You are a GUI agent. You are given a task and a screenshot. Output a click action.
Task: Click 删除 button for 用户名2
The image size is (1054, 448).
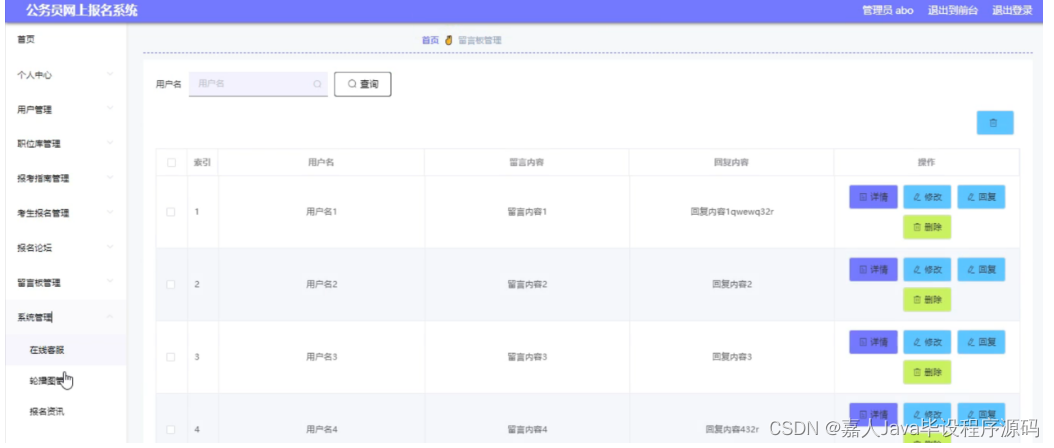927,300
